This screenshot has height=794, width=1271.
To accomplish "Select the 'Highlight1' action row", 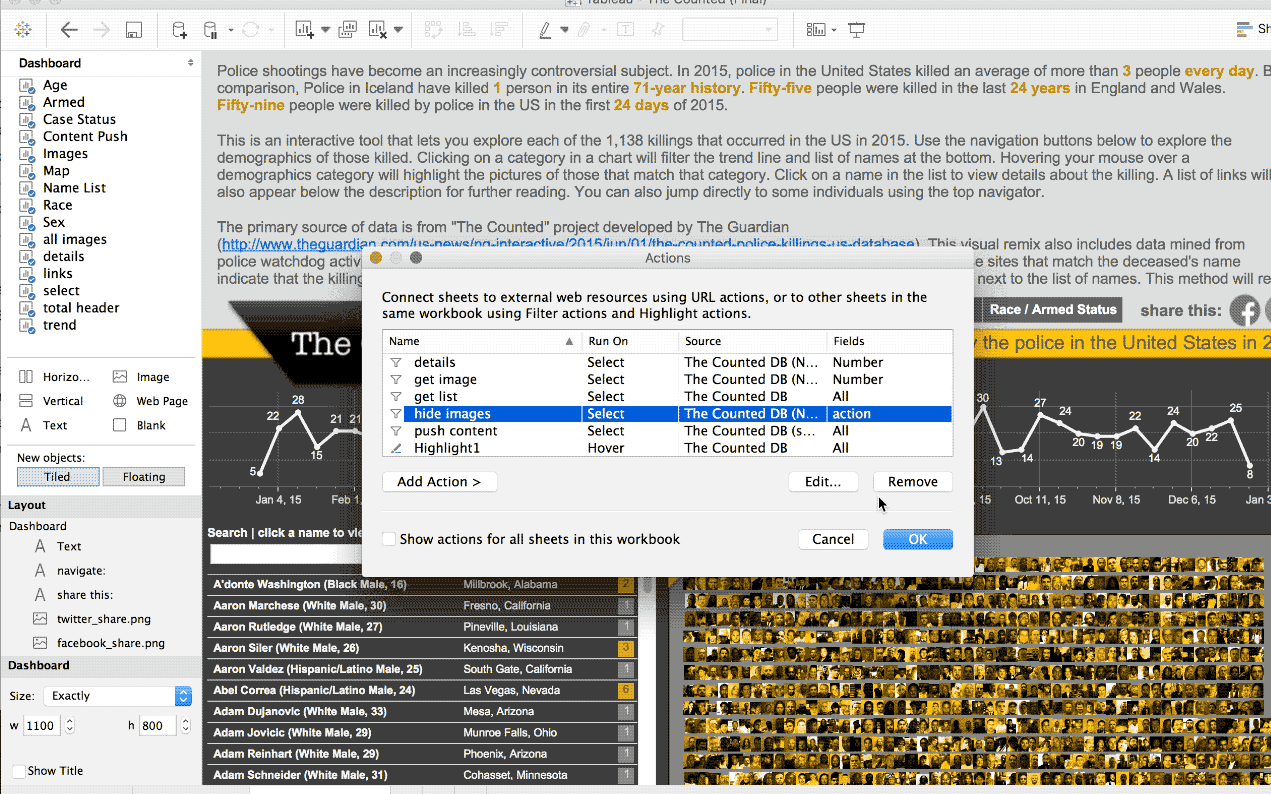I will 667,448.
